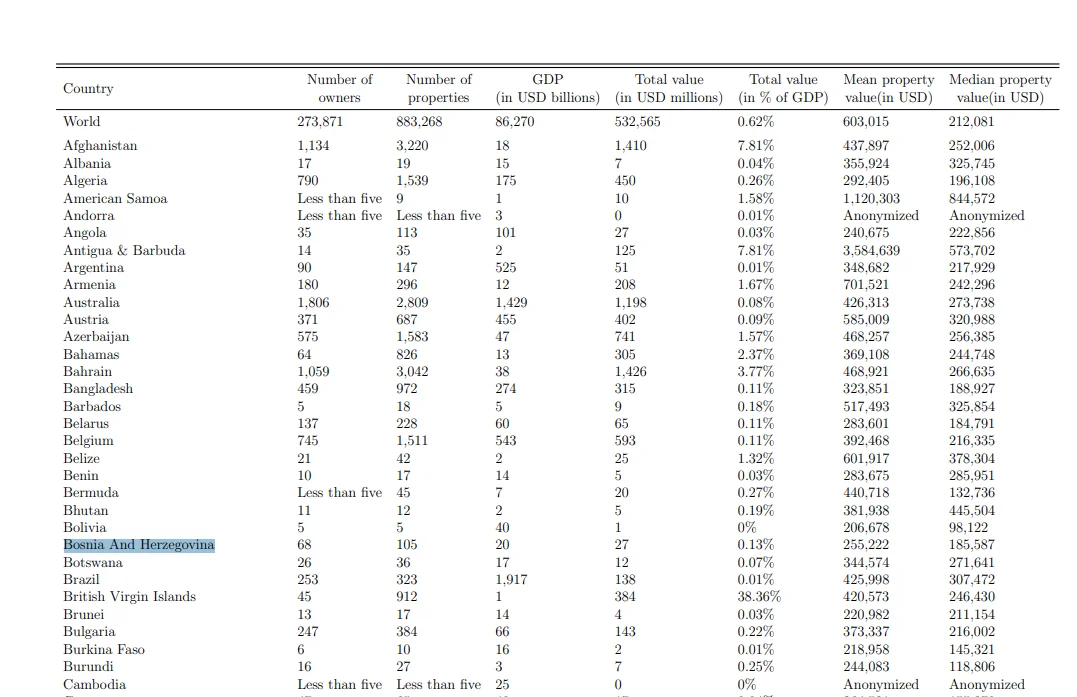Viewport: 1077px width, 697px height.
Task: Click the Afghanistan country name
Action: coord(100,146)
